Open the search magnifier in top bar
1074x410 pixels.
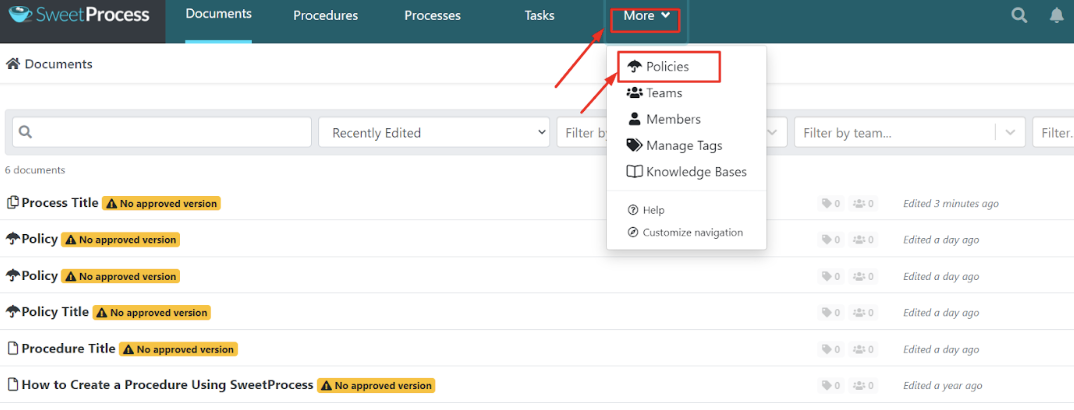pyautogui.click(x=1020, y=15)
